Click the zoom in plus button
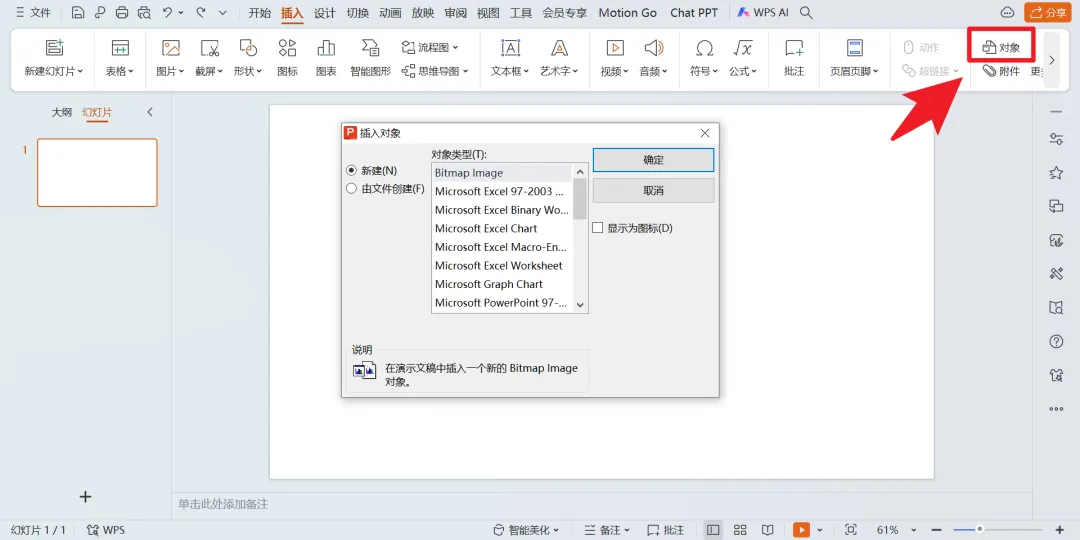Viewport: 1080px width, 540px height. (1059, 530)
